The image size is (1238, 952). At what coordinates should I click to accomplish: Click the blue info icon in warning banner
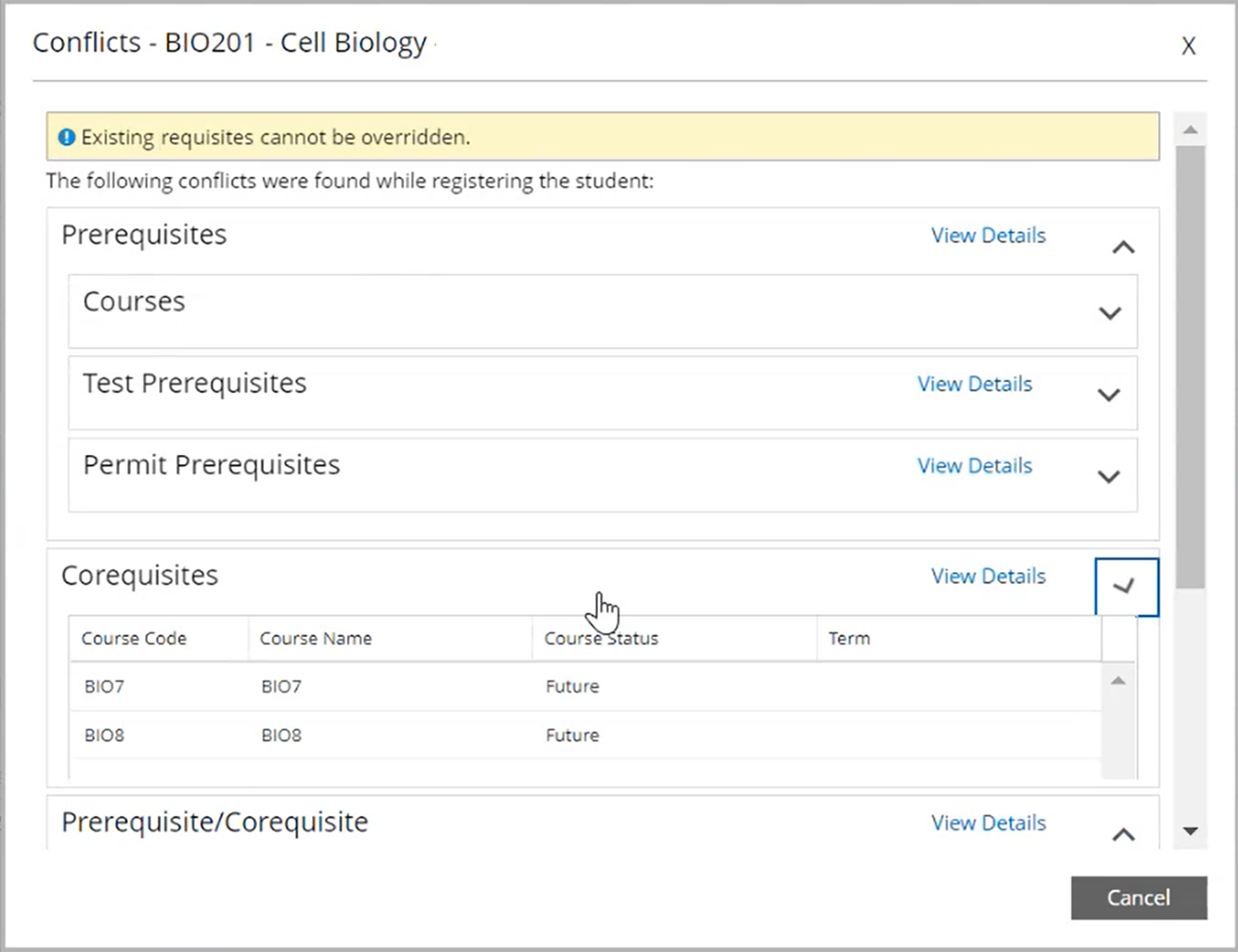click(66, 137)
